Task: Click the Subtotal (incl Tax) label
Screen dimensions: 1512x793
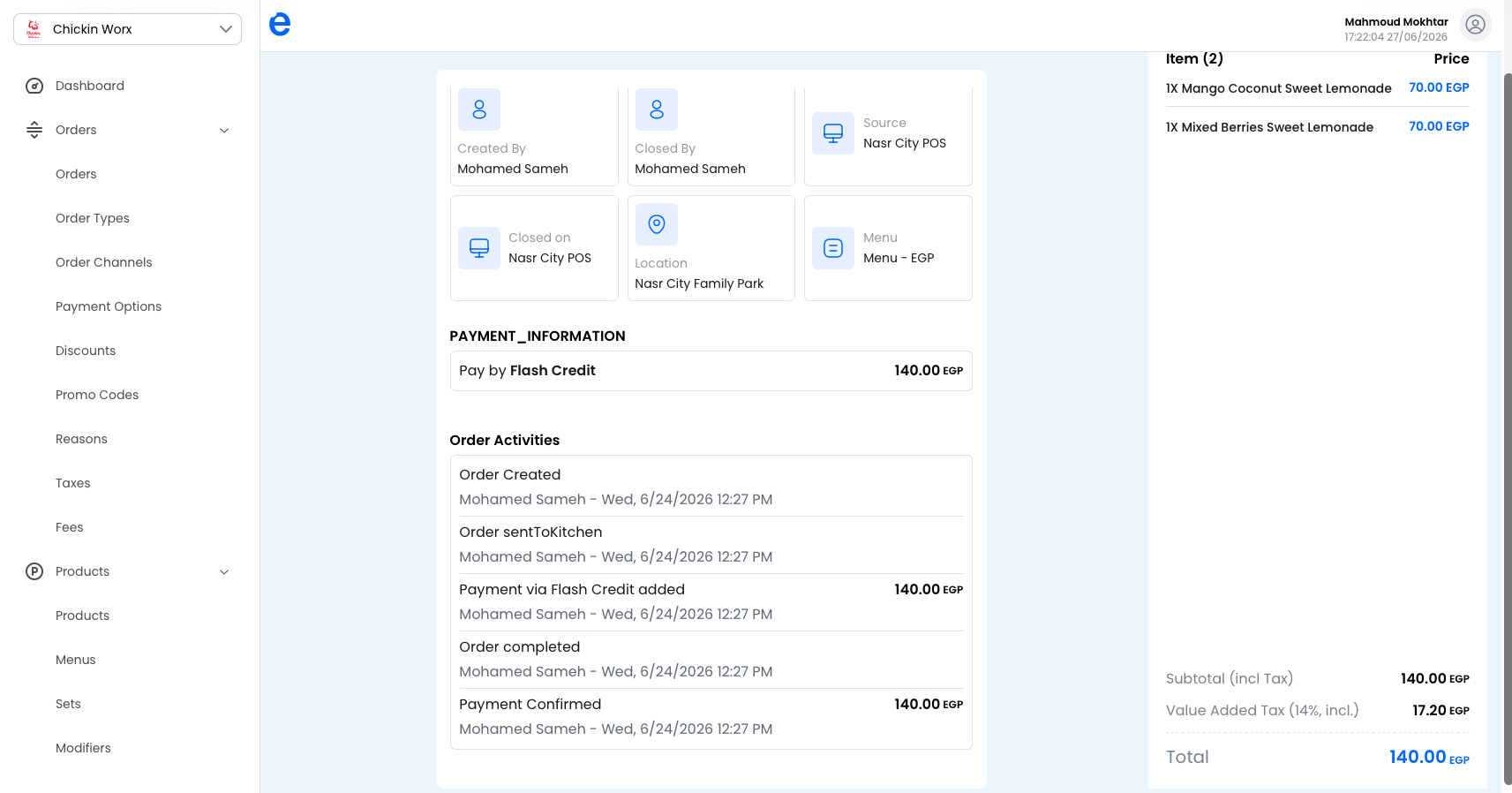Action: pyautogui.click(x=1230, y=678)
